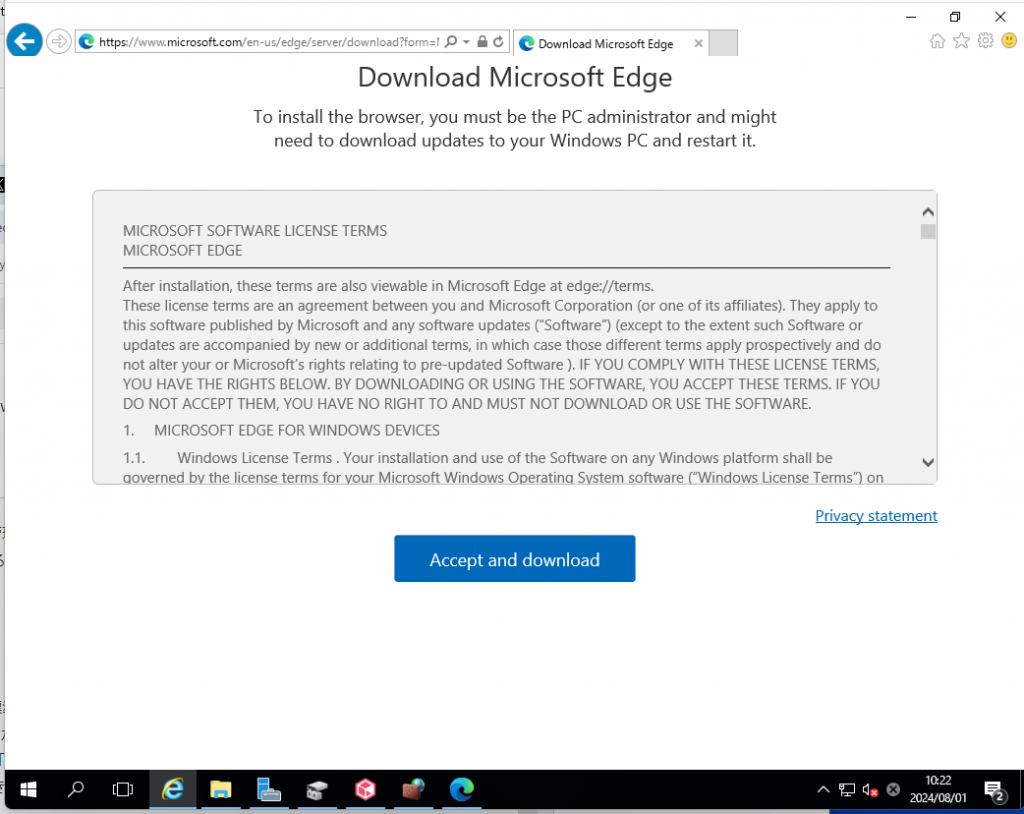
Task: Open the Tools gear icon
Action: click(x=985, y=41)
